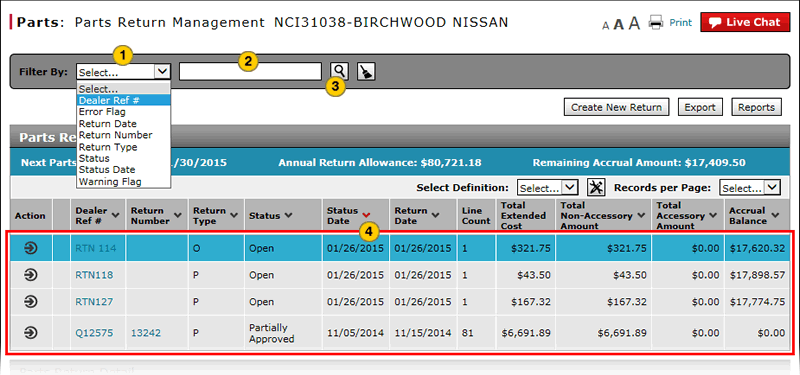The height and width of the screenshot is (375, 800).
Task: Open the Select Definition dropdown
Action: [x=547, y=188]
